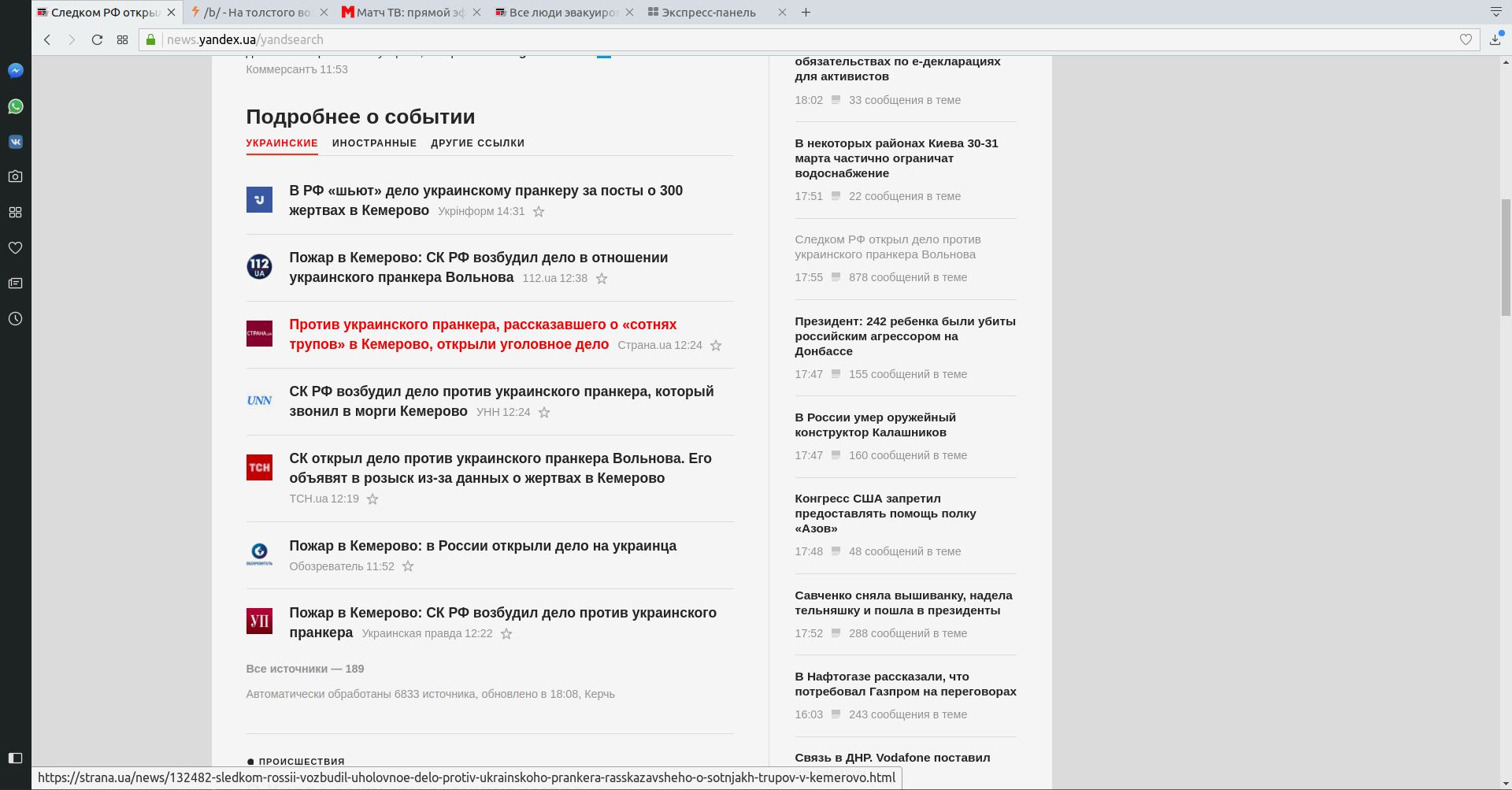The image size is (1512, 790).
Task: Reload the current page
Action: click(x=97, y=39)
